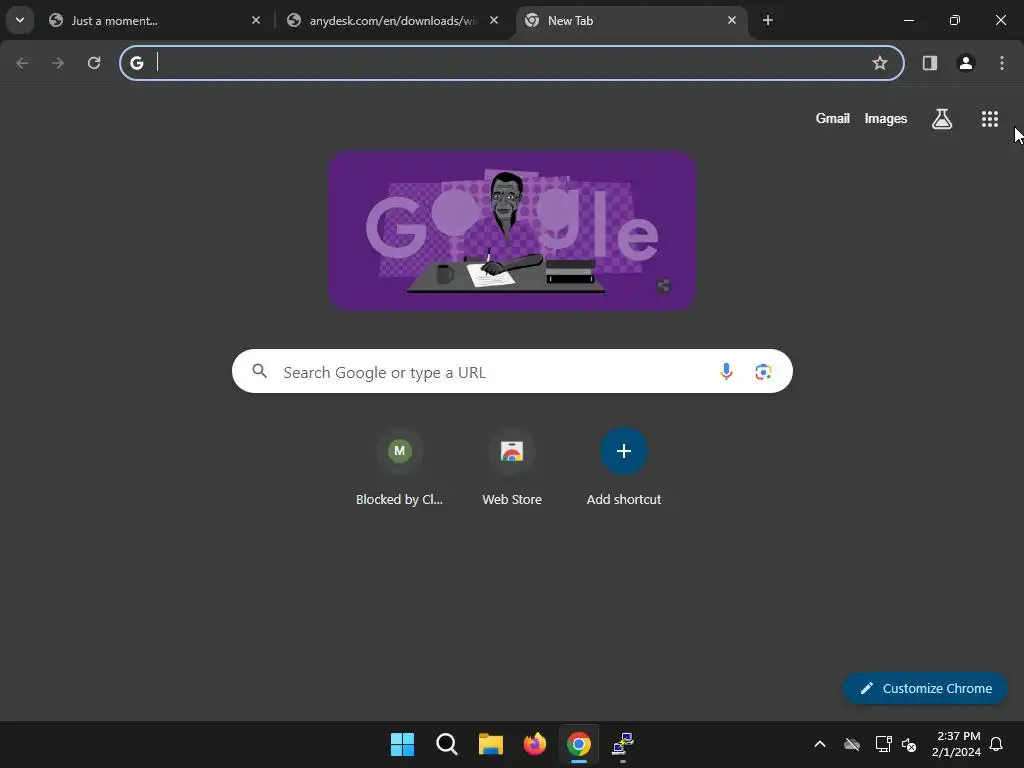Open the Web Store shortcut

pos(512,468)
